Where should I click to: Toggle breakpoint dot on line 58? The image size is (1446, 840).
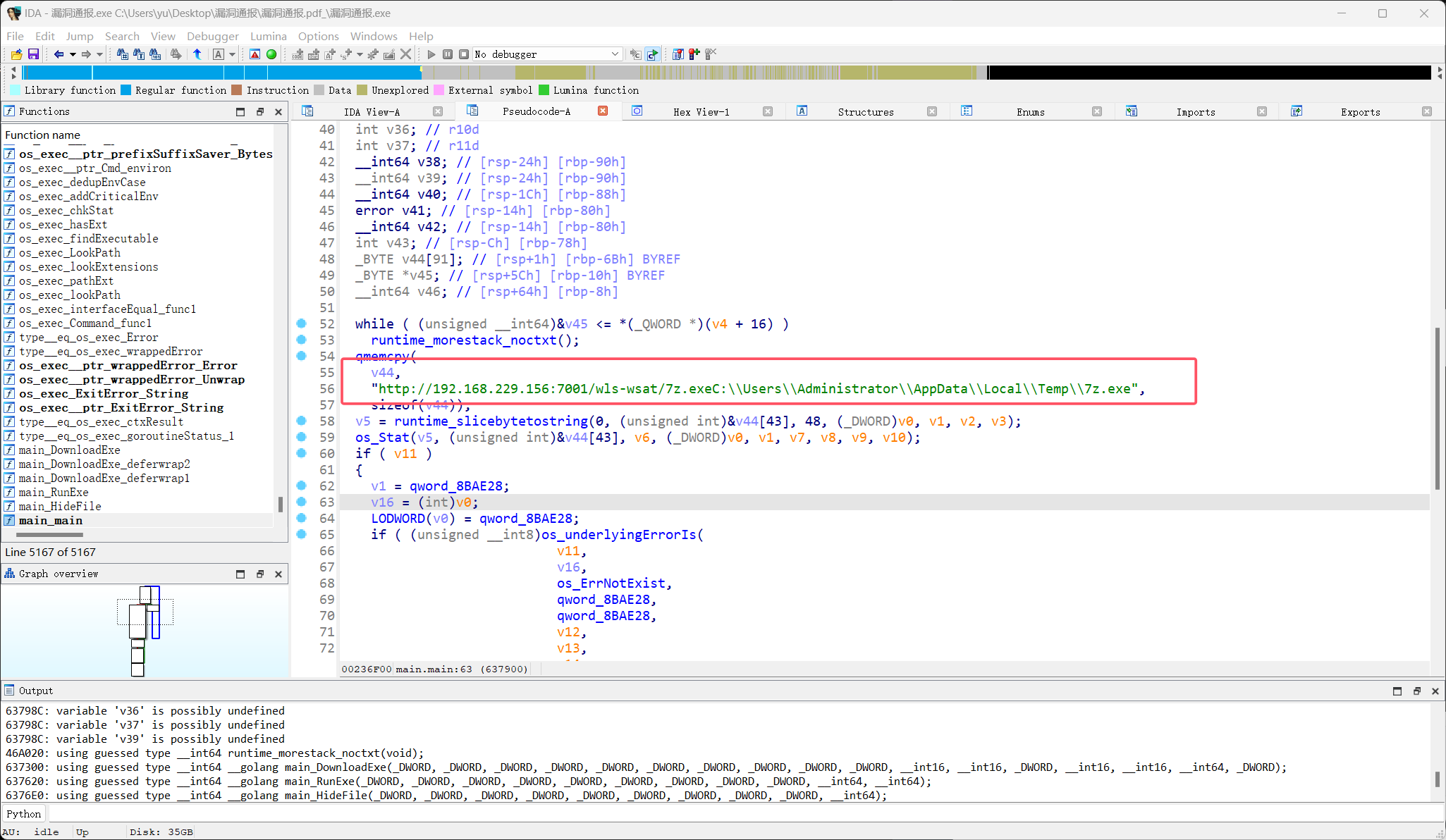click(x=302, y=421)
